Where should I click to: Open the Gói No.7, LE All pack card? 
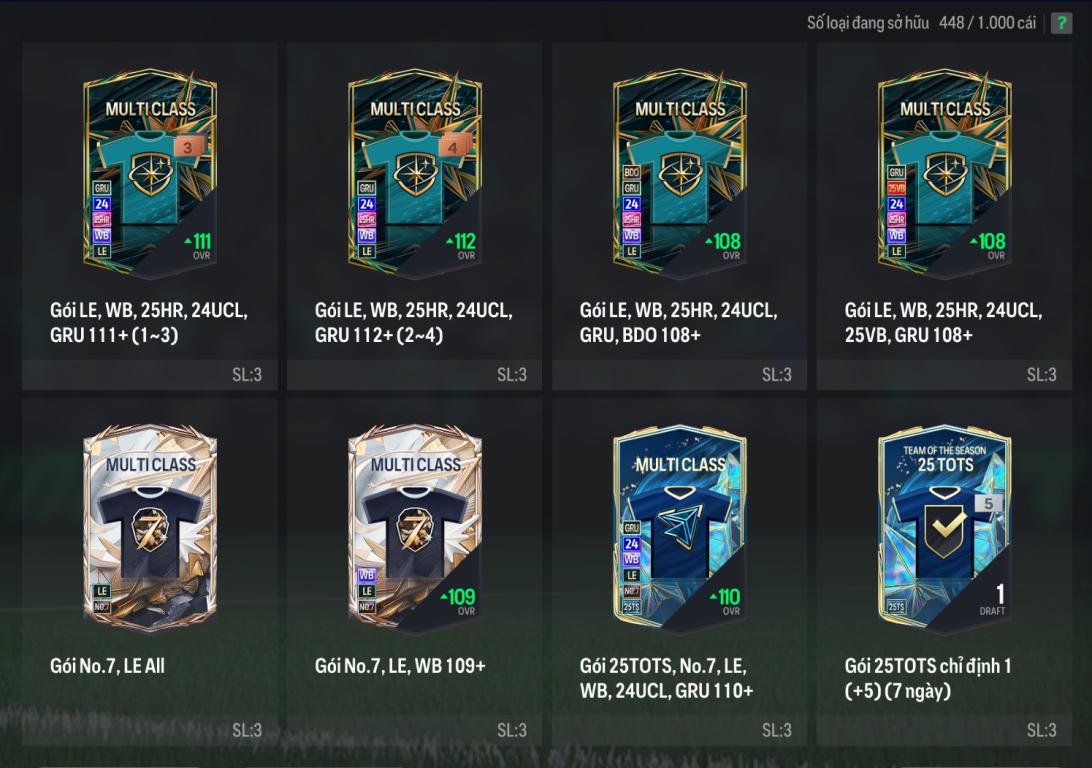[150, 528]
